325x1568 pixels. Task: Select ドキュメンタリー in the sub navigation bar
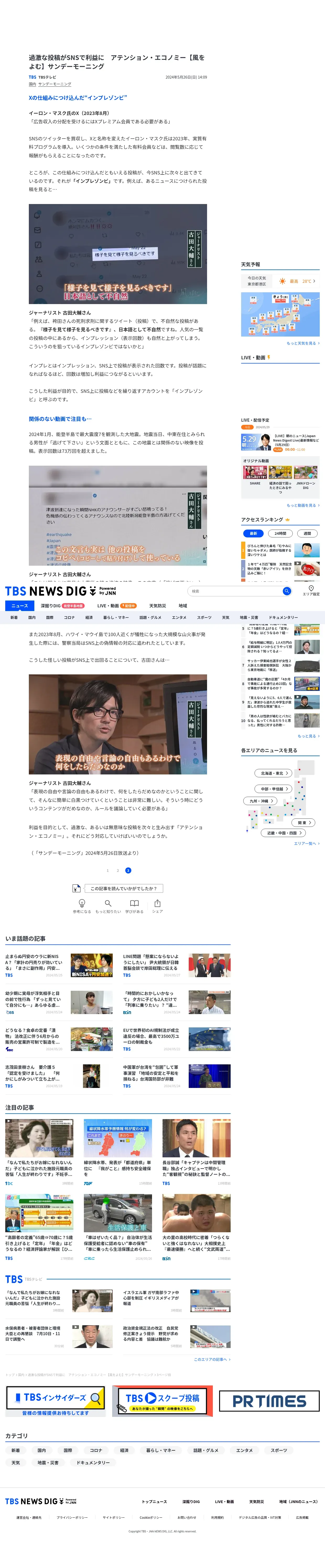click(284, 617)
